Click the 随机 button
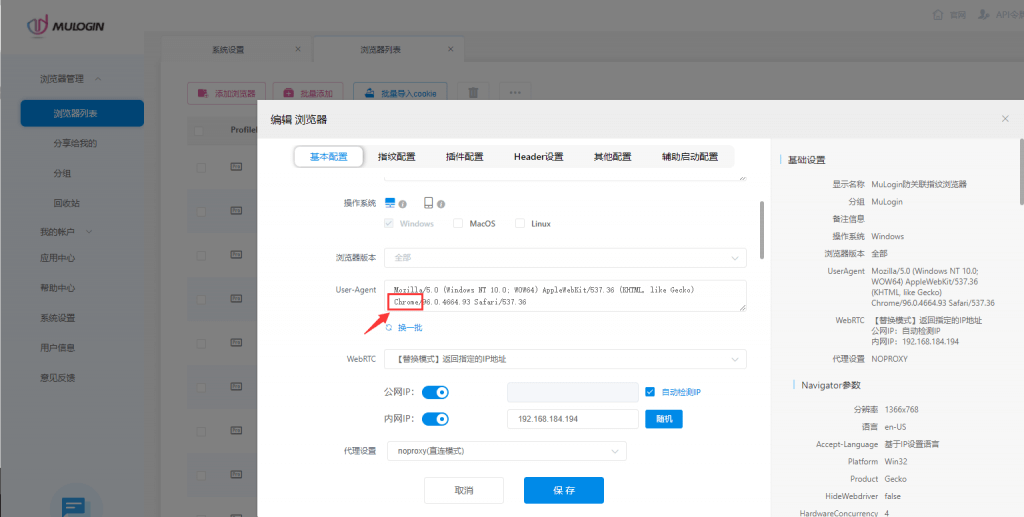This screenshot has height=517, width=1024. [664, 419]
